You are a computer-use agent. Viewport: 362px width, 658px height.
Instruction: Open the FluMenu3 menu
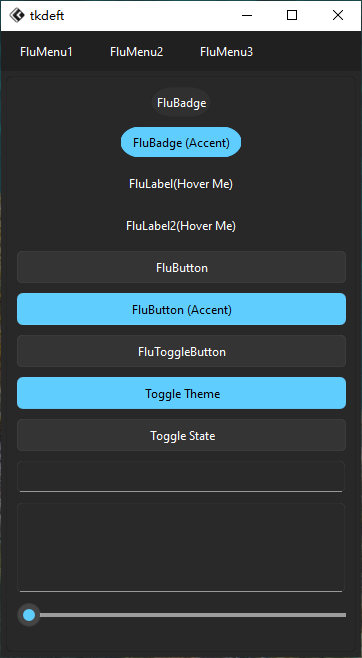(x=227, y=52)
